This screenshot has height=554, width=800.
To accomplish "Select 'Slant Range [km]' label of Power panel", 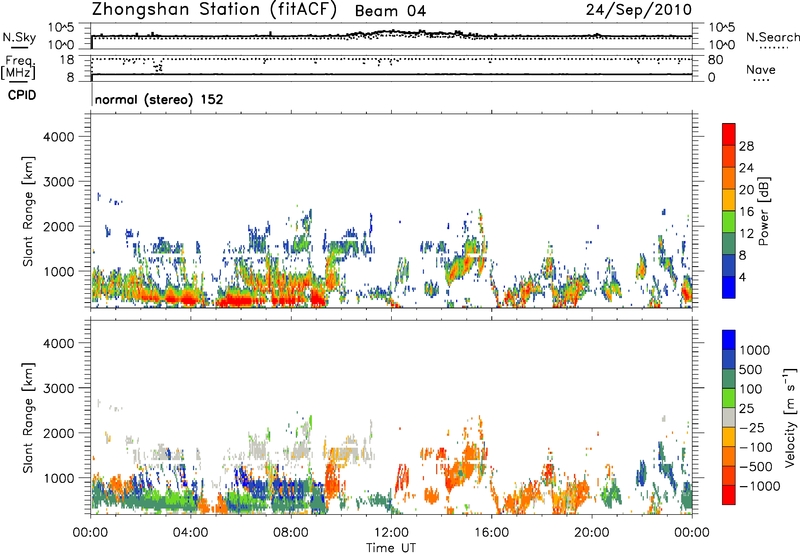I will tap(29, 211).
